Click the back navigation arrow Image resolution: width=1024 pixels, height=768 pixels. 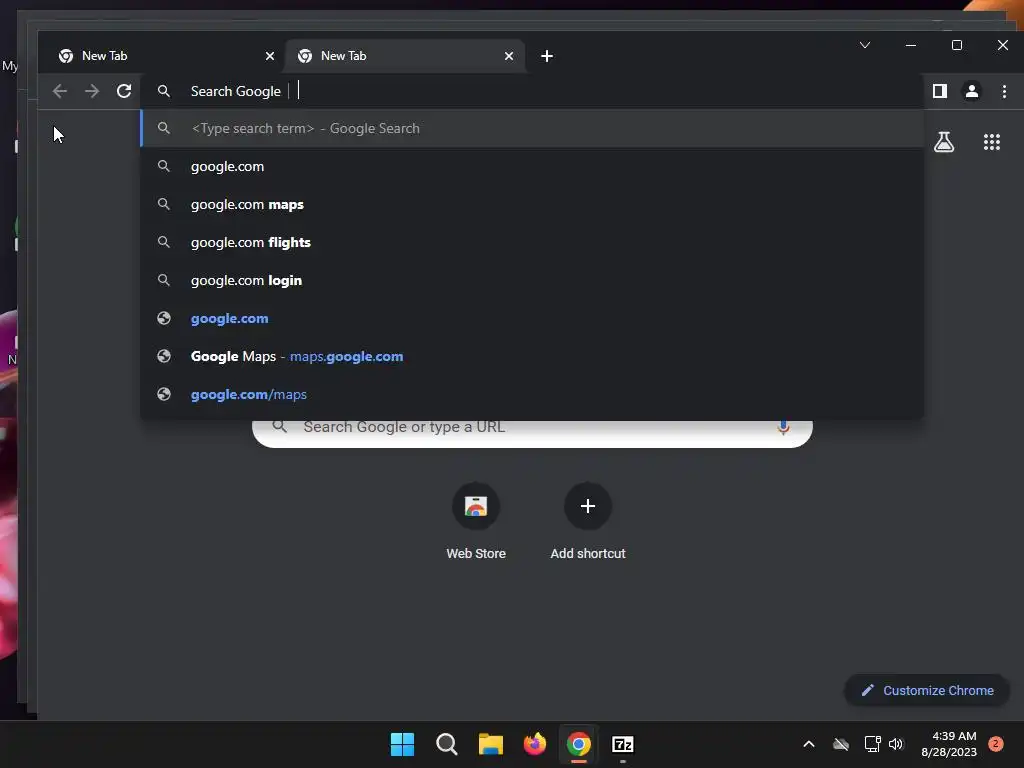[x=60, y=91]
